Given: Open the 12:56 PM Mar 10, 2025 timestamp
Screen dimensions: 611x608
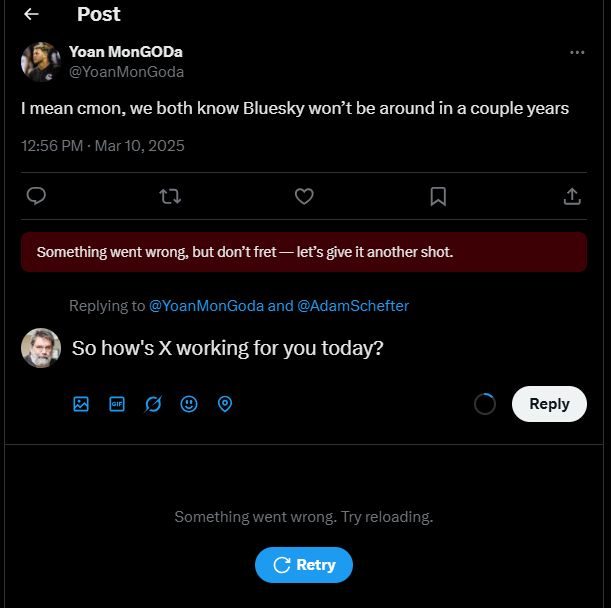Looking at the screenshot, I should point(103,146).
